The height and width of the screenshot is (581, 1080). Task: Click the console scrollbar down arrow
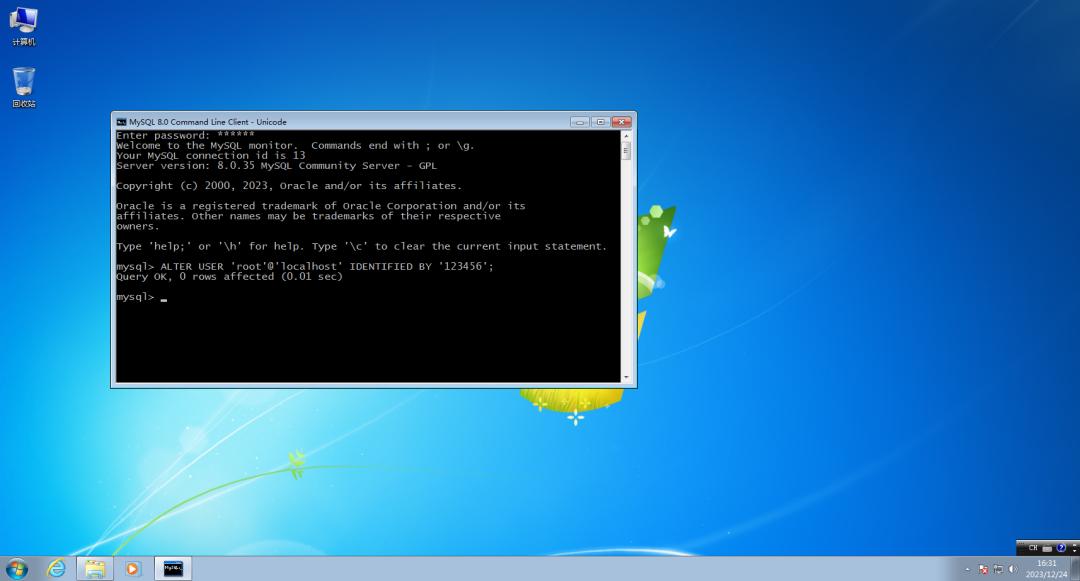(626, 377)
